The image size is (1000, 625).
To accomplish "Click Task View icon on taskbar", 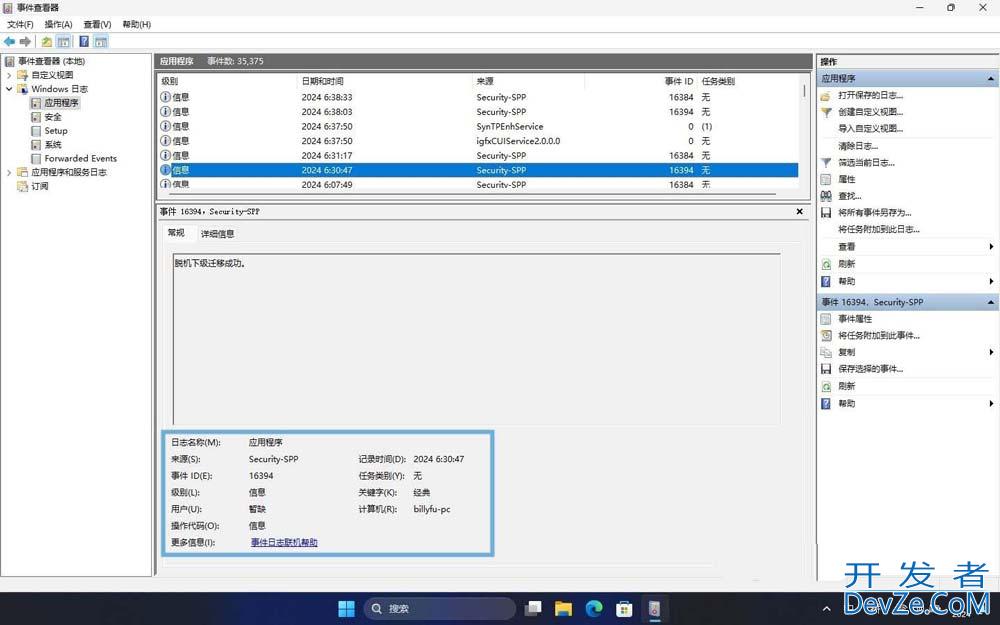I will coord(533,608).
